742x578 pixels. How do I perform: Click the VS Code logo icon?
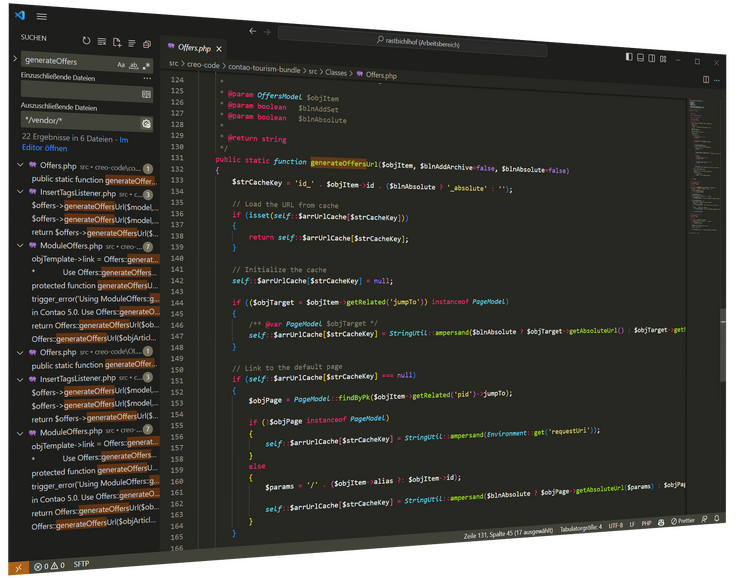tap(20, 15)
